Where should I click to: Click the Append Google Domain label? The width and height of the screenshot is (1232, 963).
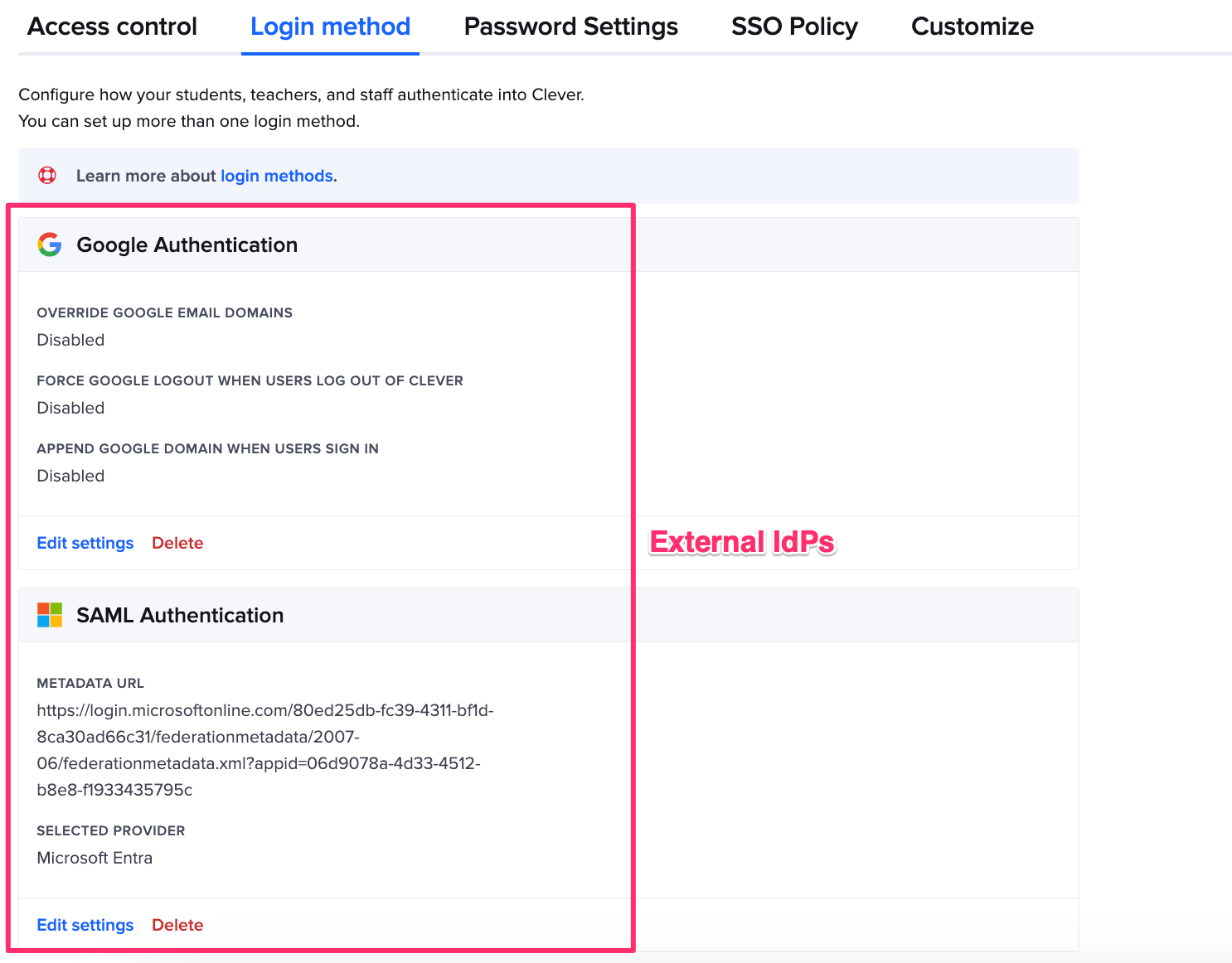pos(208,448)
